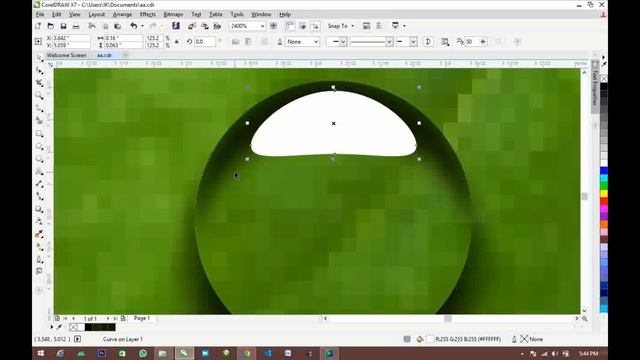Image resolution: width=640 pixels, height=360 pixels.
Task: Open the Window menu
Action: click(261, 14)
